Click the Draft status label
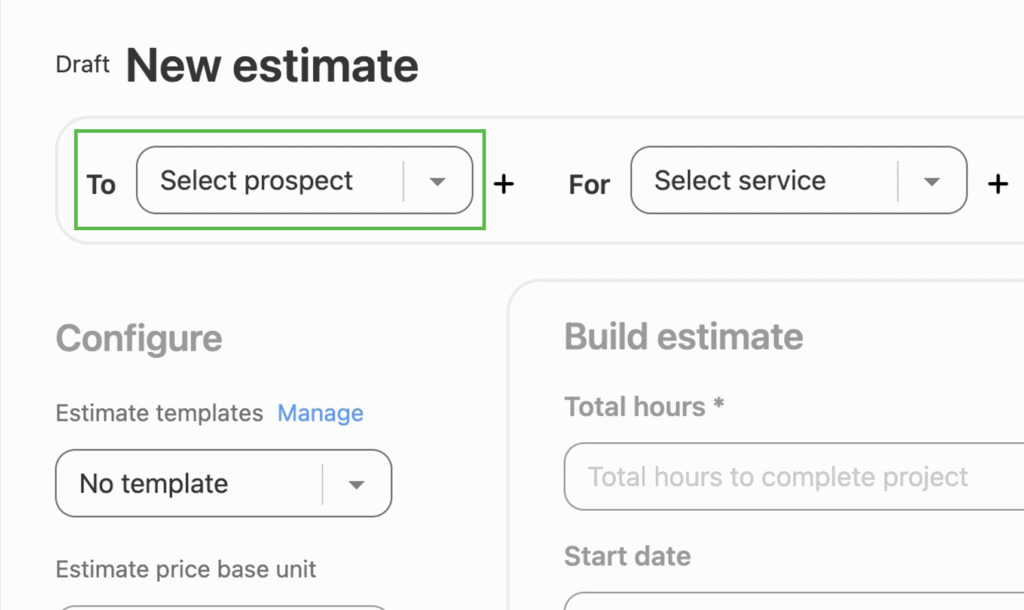Viewport: 1024px width, 610px height. pos(83,65)
